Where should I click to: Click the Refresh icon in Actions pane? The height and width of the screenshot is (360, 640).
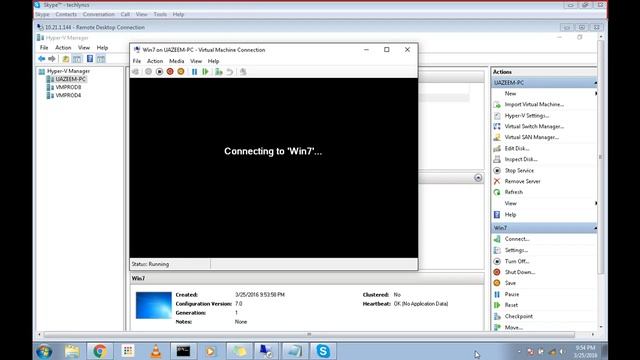(x=497, y=192)
